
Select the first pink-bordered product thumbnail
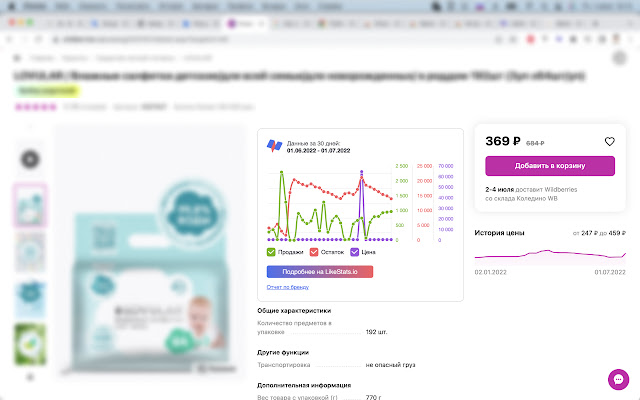point(30,205)
